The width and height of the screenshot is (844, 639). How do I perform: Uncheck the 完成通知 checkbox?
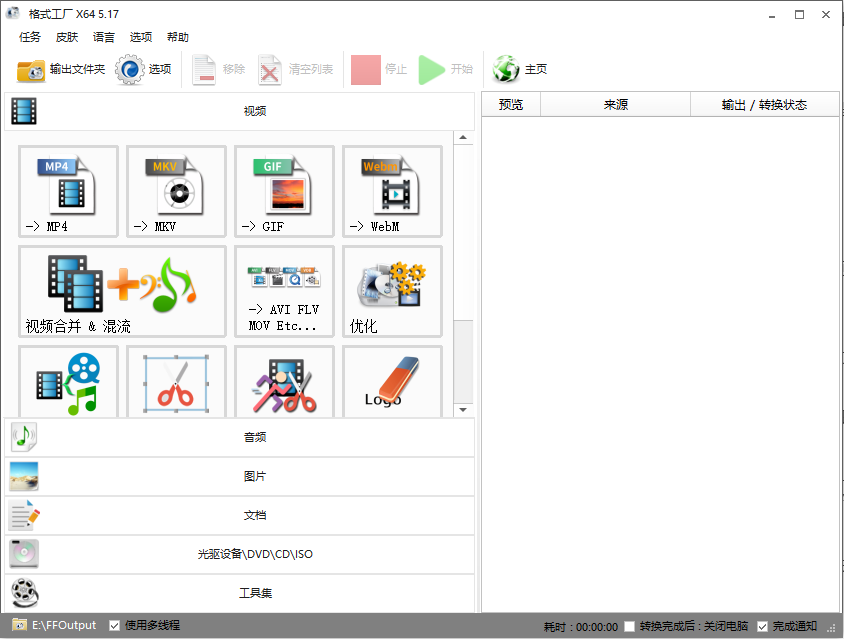coord(763,627)
